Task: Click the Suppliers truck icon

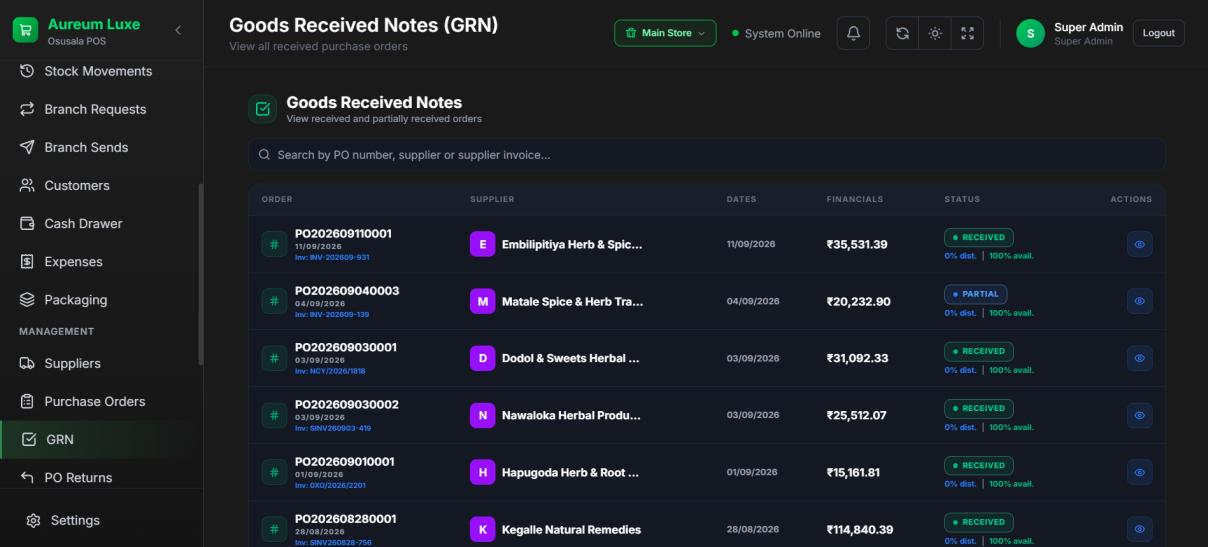Action: (28, 364)
